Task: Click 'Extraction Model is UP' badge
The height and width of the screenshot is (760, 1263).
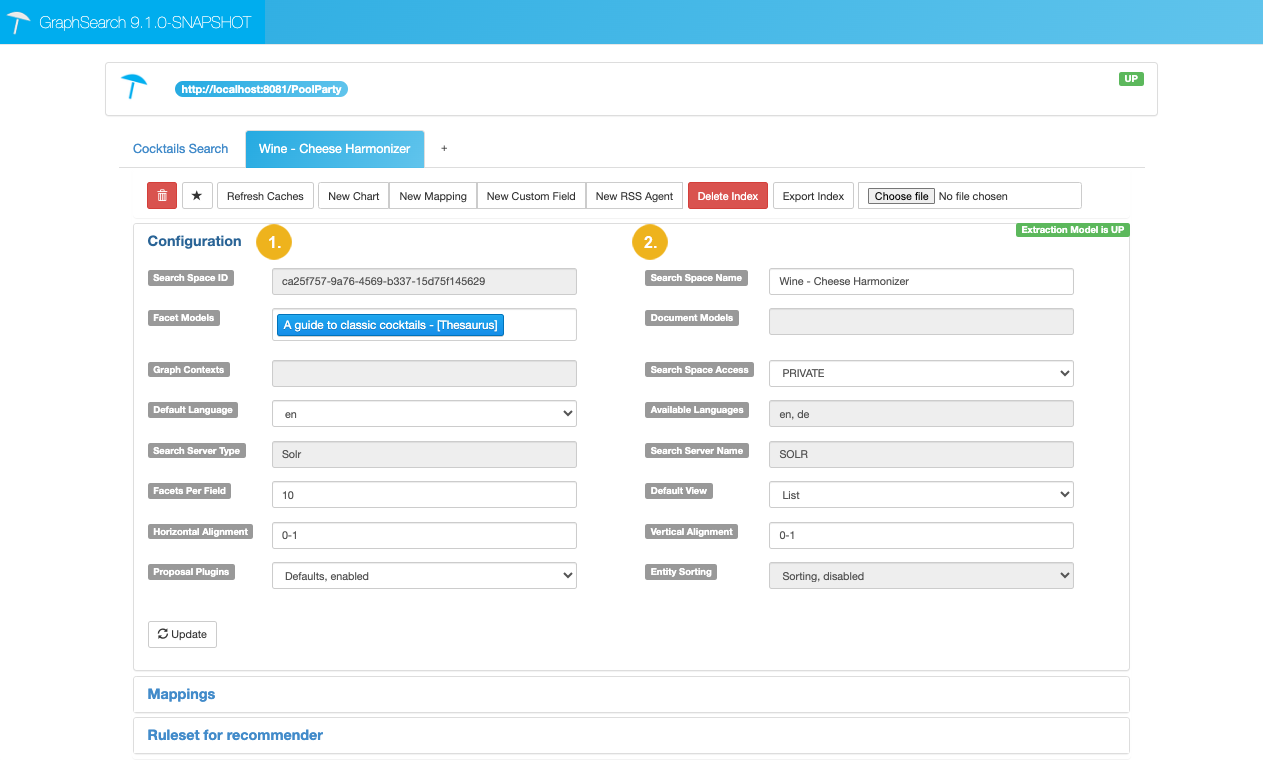Action: coord(1073,230)
